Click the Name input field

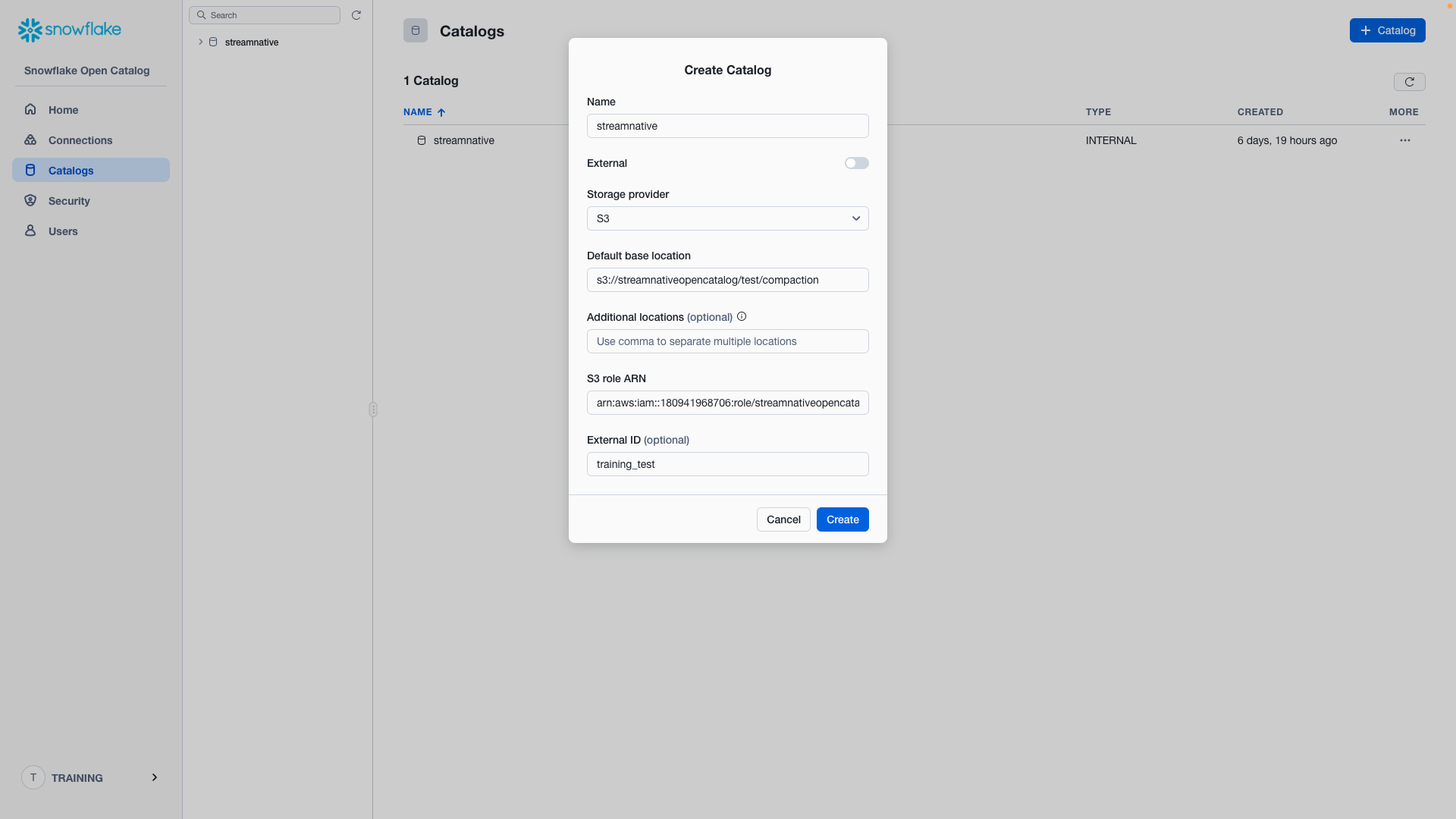point(728,126)
